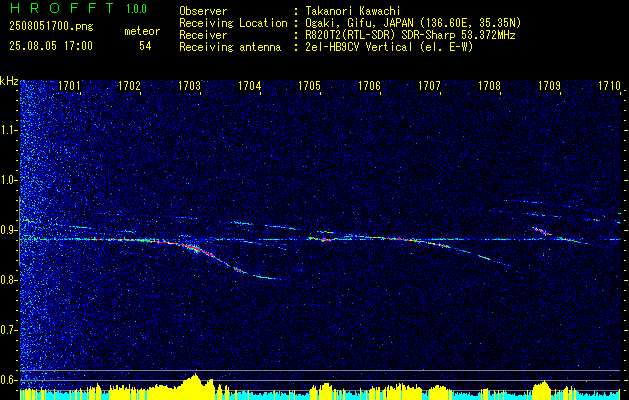Click the 1703 time marker
629x400 pixels.
point(189,86)
